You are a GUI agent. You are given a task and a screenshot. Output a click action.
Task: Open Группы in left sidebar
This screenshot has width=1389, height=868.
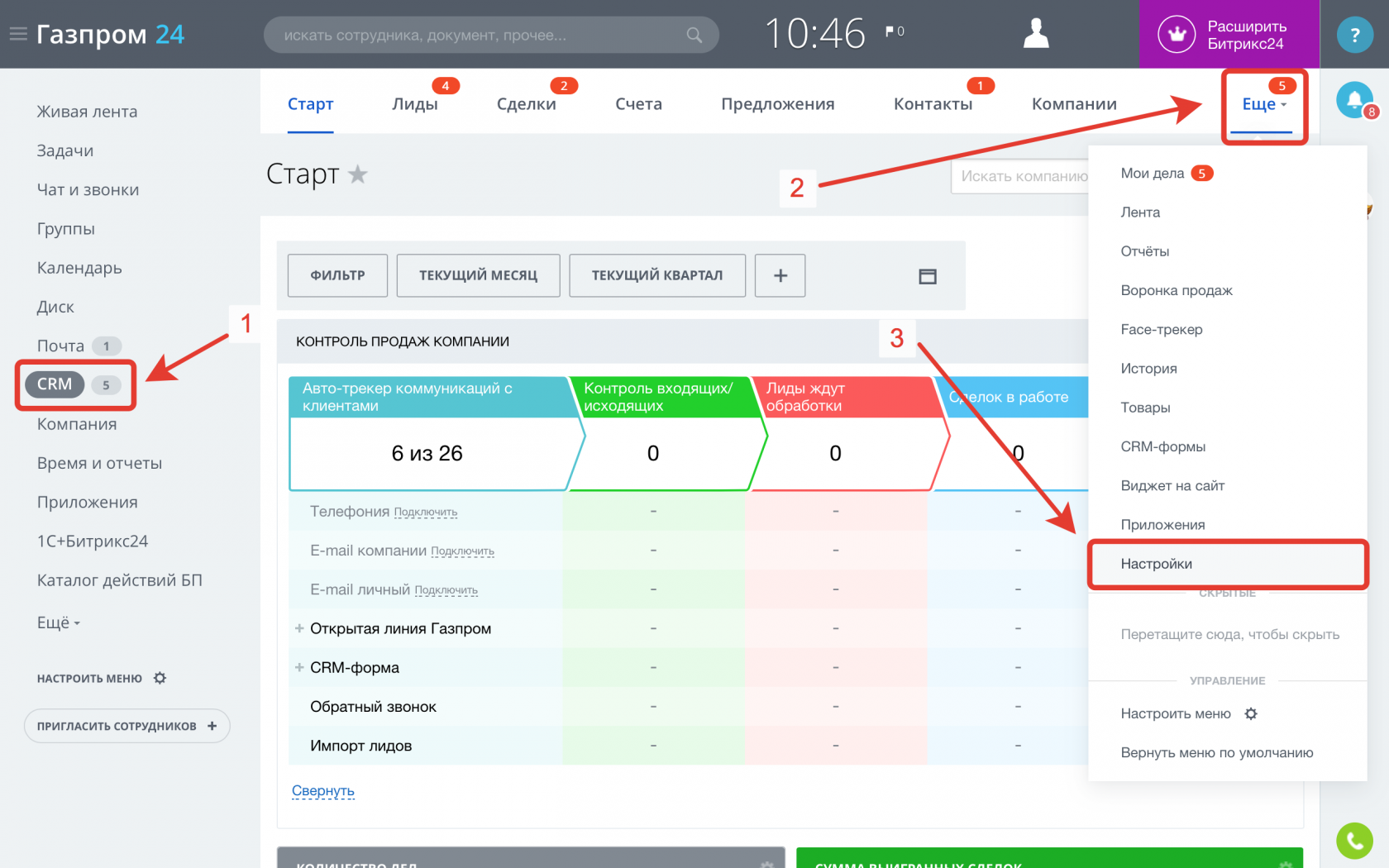65,229
